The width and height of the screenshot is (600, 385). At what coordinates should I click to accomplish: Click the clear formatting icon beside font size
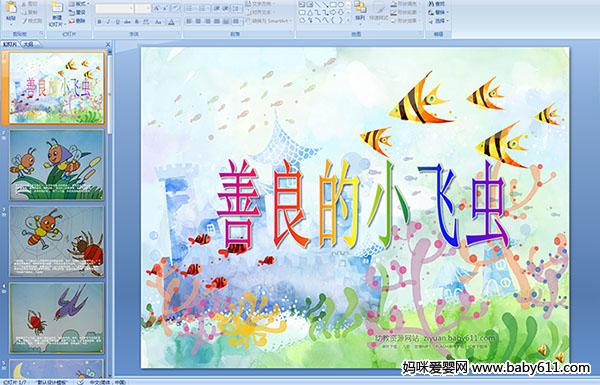point(175,8)
